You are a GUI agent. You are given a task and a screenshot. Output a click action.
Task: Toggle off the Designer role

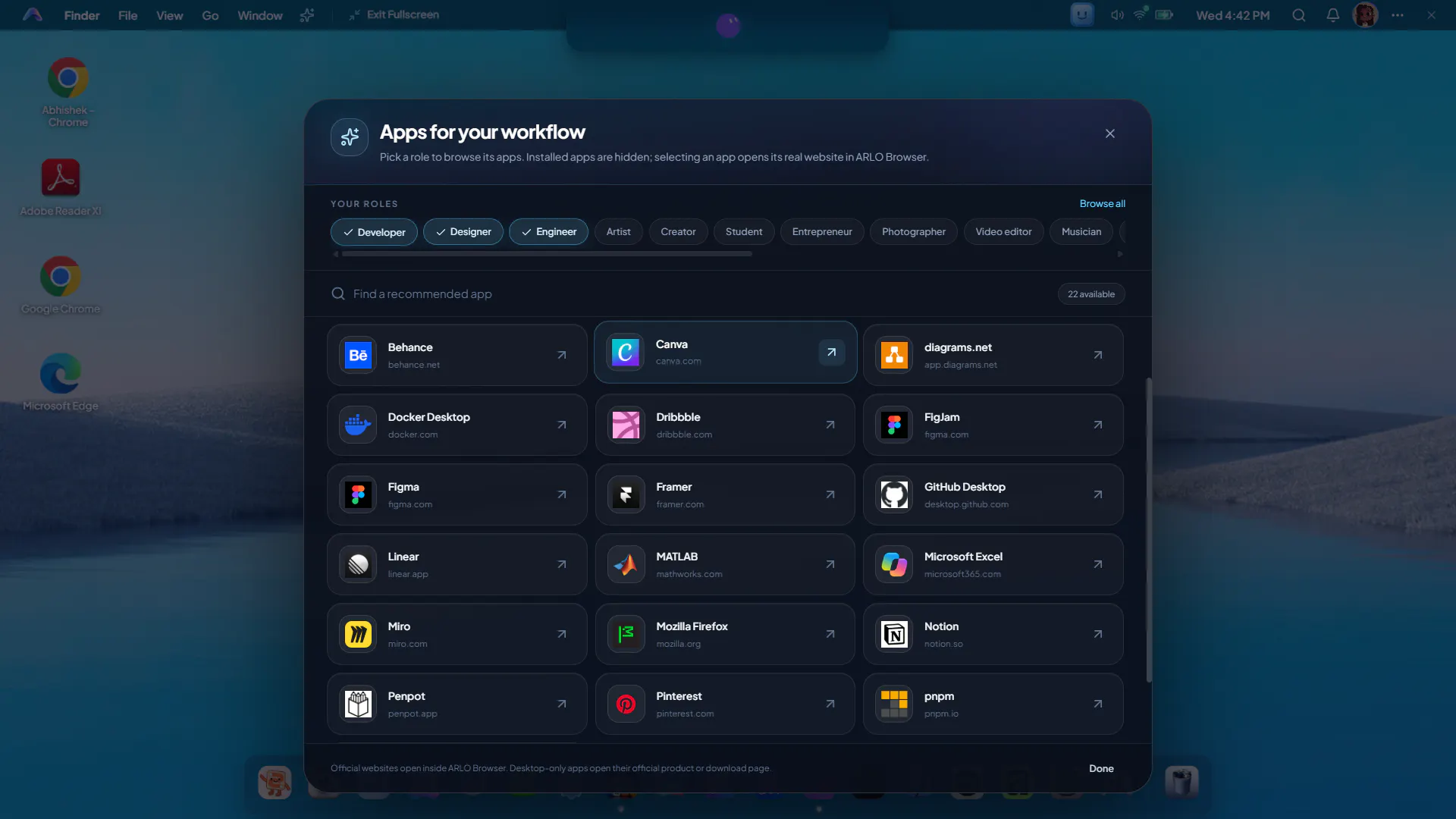[463, 232]
